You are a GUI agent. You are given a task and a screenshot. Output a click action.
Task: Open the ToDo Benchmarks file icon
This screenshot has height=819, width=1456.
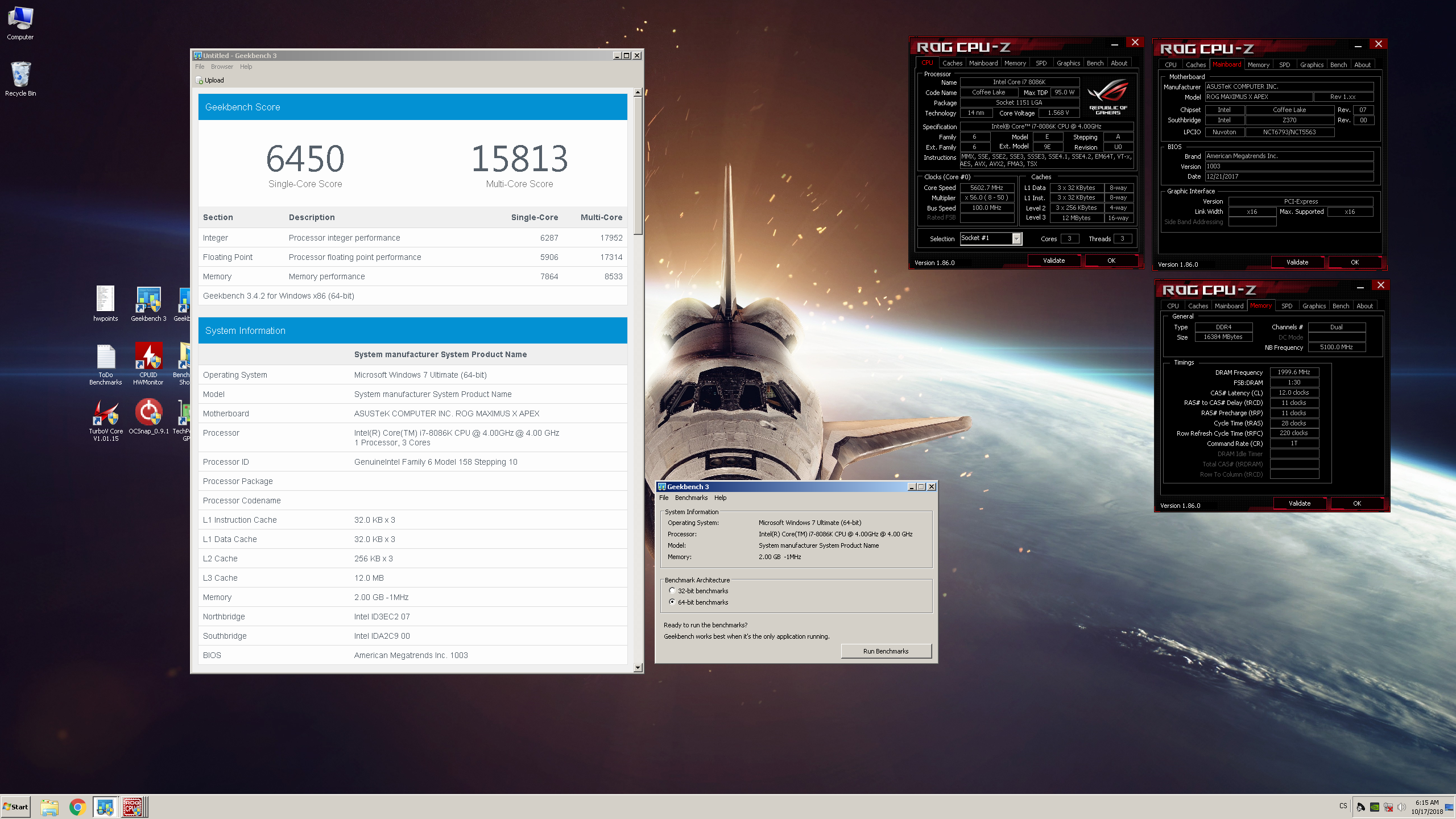click(105, 364)
